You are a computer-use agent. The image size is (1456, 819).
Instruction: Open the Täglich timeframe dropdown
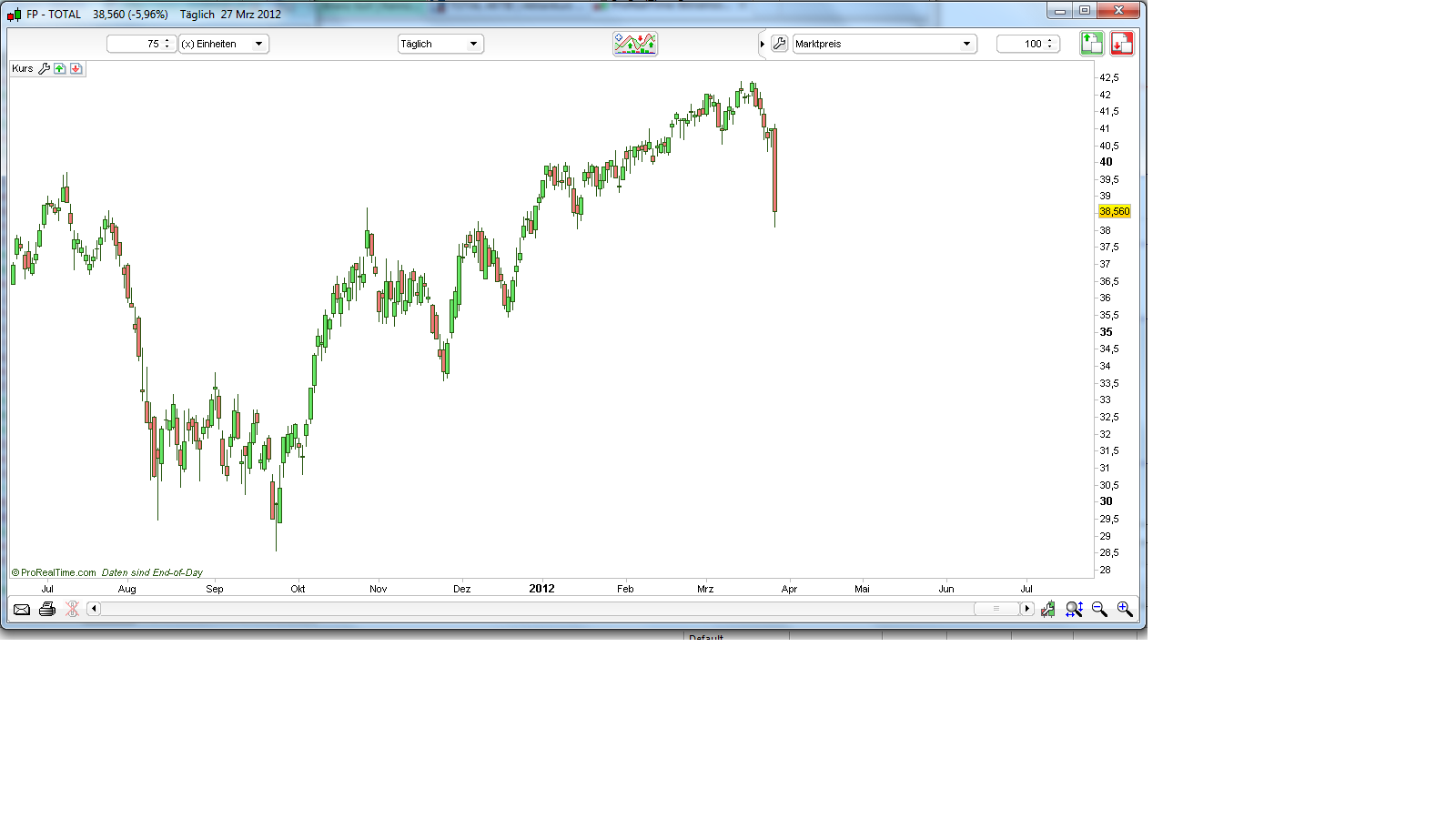[440, 44]
